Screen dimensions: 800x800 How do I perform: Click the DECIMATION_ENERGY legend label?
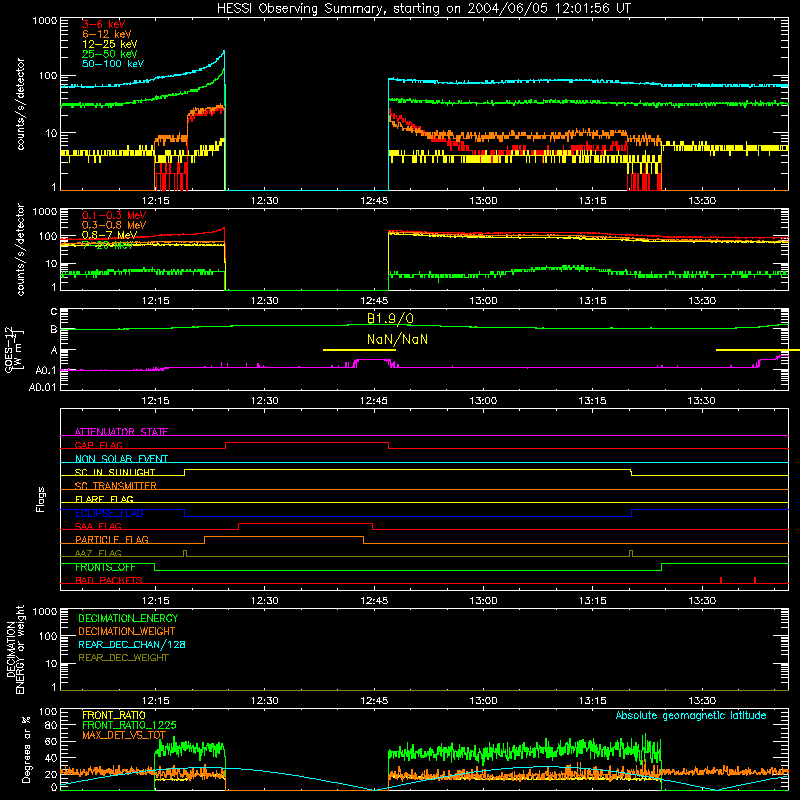pyautogui.click(x=128, y=618)
